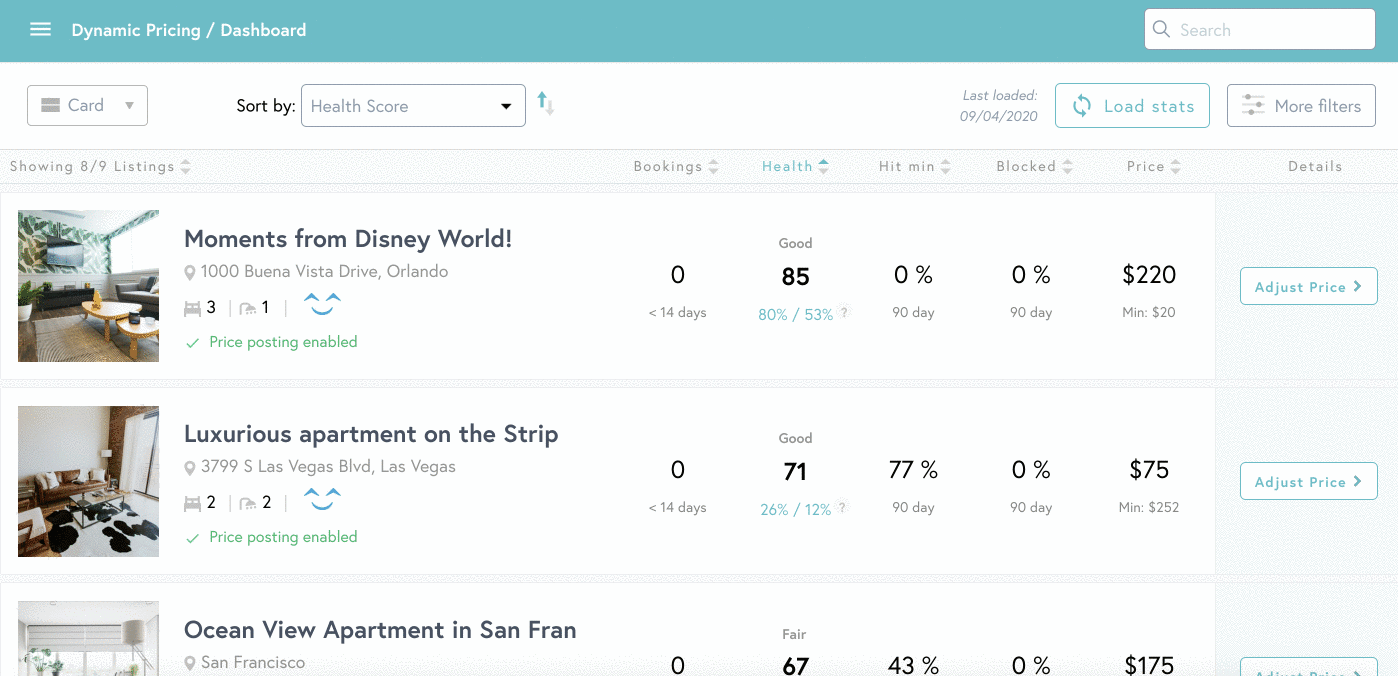Open the hamburger navigation menu
This screenshot has height=676, width=1398.
point(40,30)
